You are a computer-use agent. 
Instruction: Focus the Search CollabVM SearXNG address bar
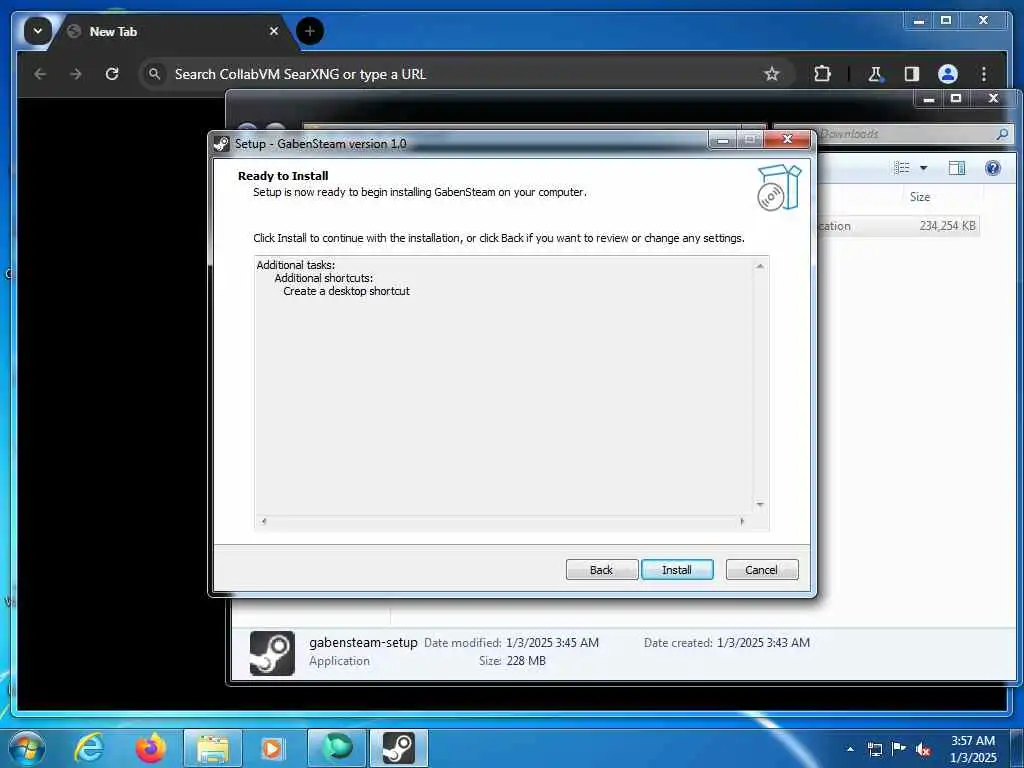[x=457, y=74]
